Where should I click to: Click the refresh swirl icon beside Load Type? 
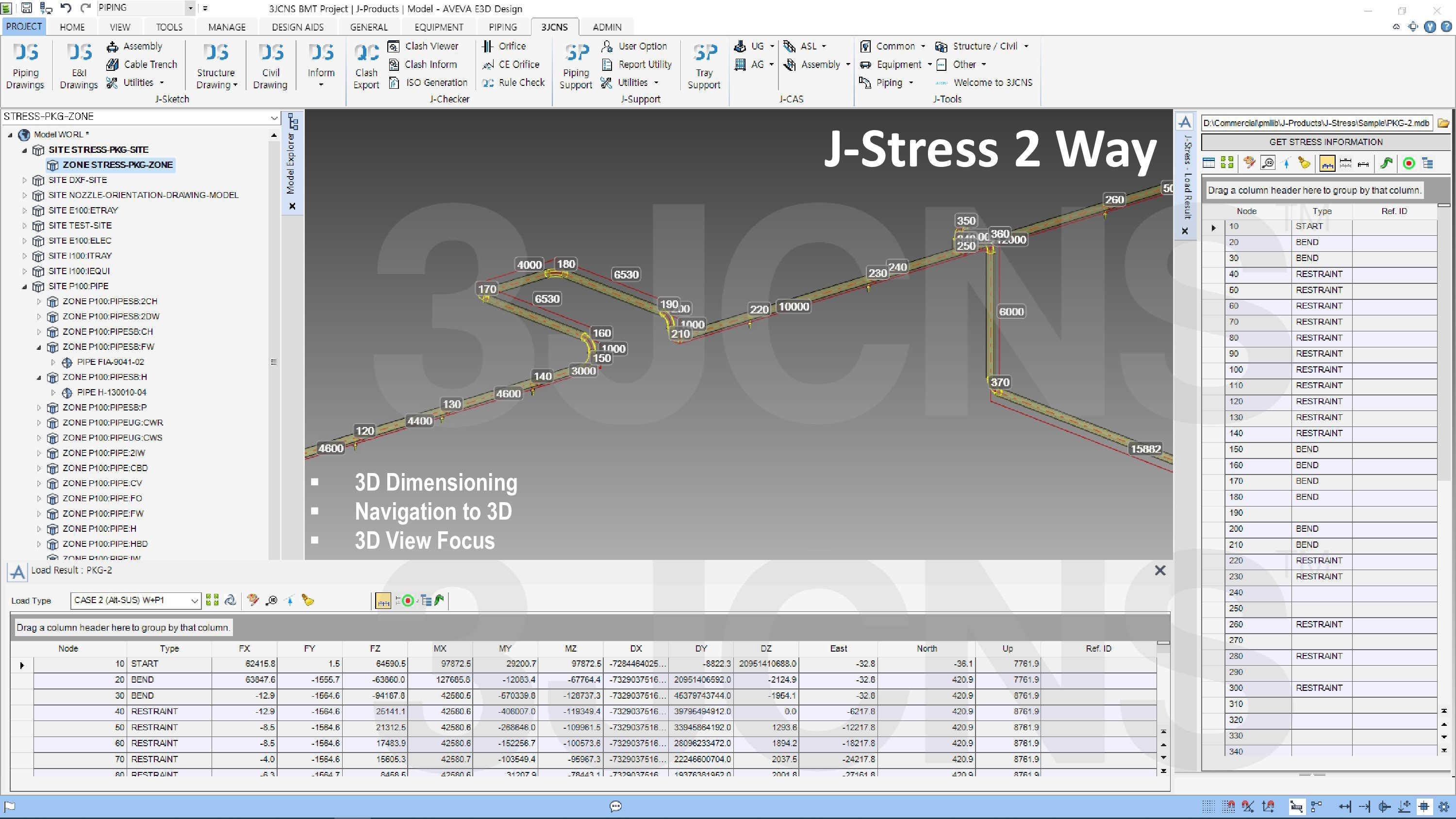[230, 600]
